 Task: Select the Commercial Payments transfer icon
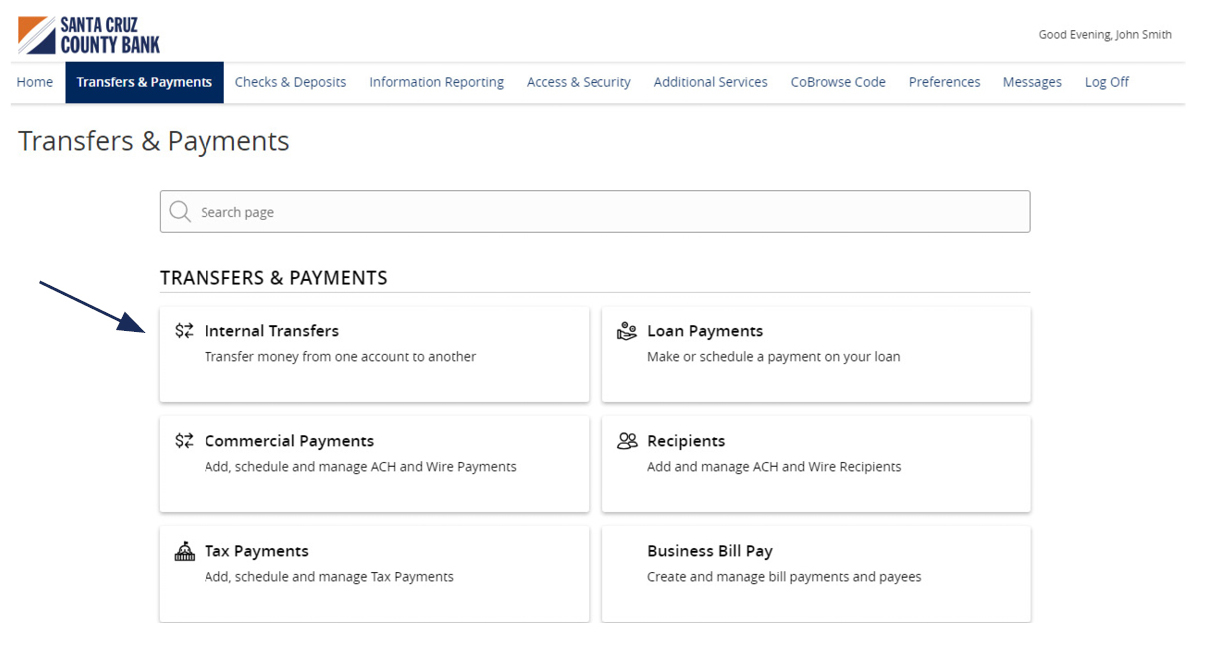[x=185, y=439]
